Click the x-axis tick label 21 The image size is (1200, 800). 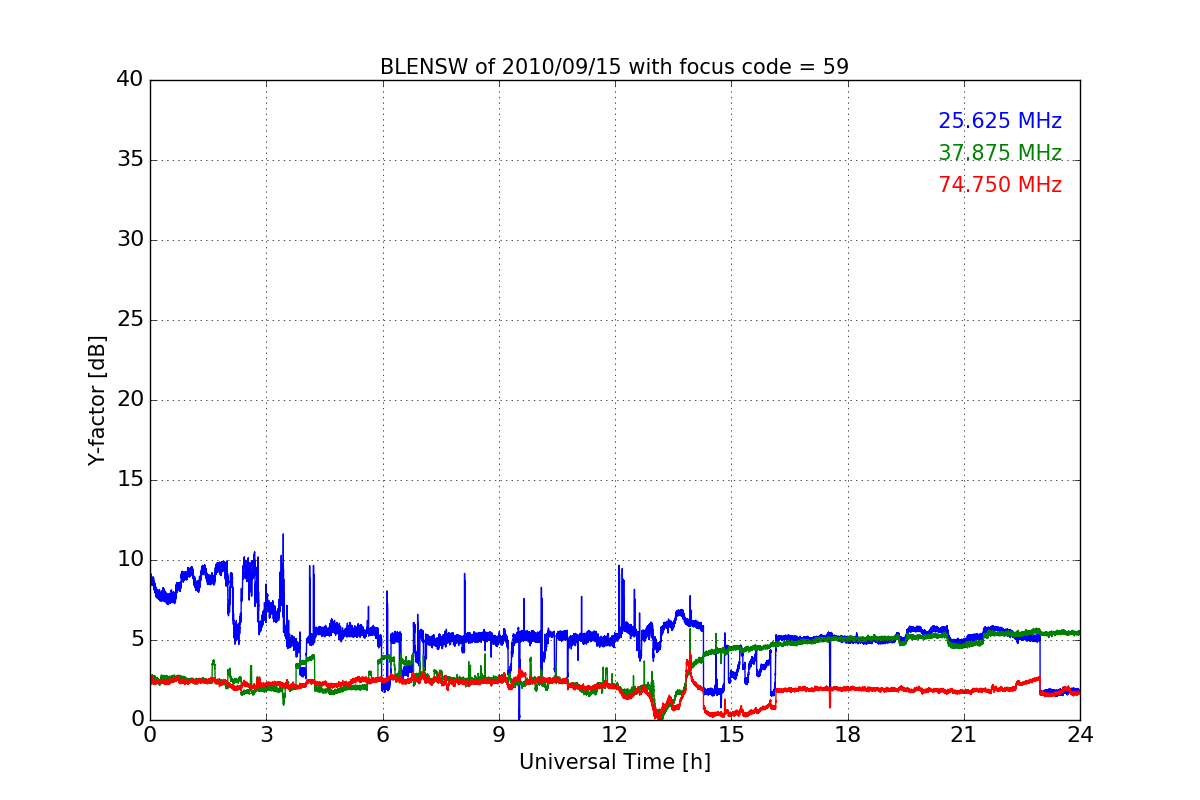tap(964, 734)
